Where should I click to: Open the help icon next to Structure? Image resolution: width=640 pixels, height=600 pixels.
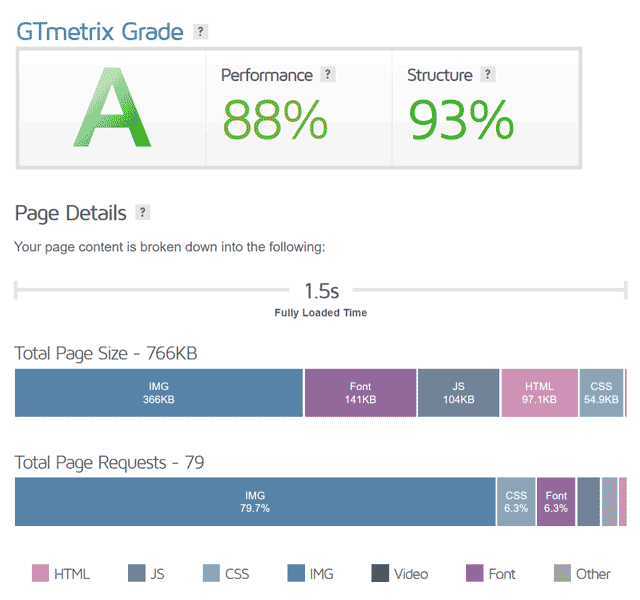tap(487, 74)
